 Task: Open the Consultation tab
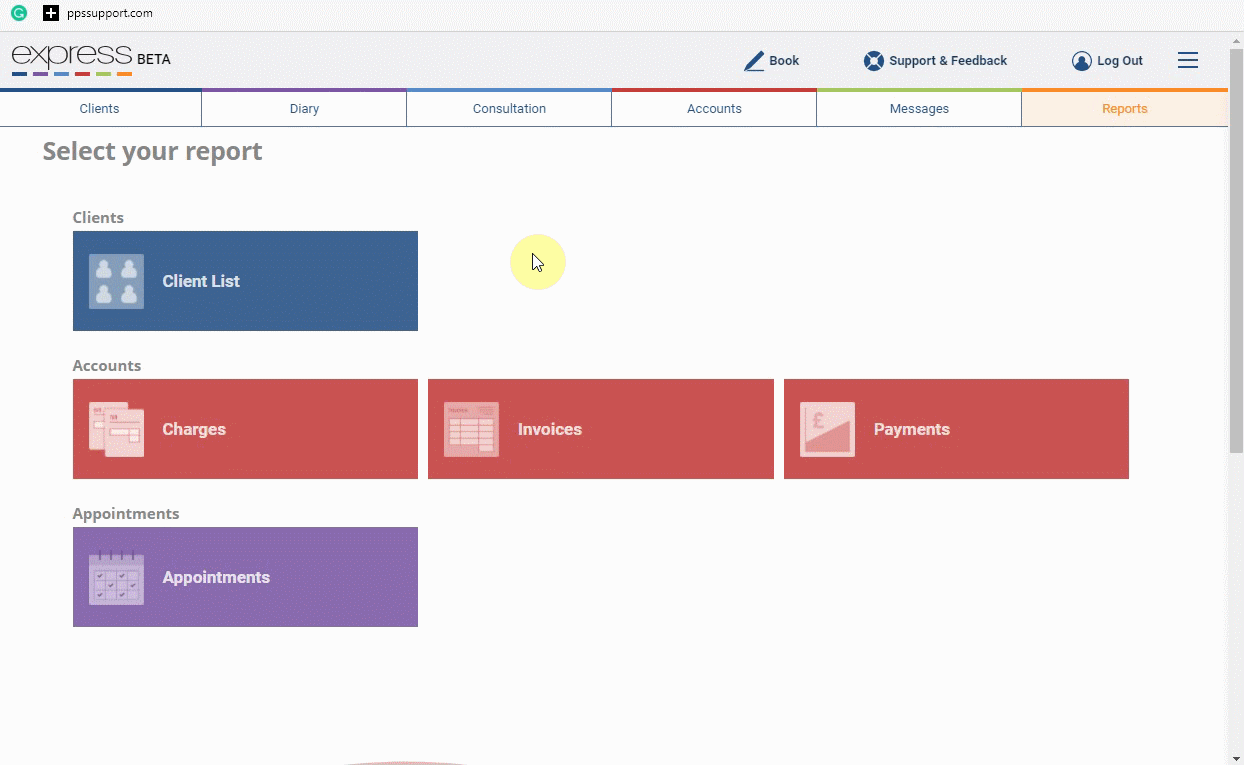pyautogui.click(x=509, y=108)
